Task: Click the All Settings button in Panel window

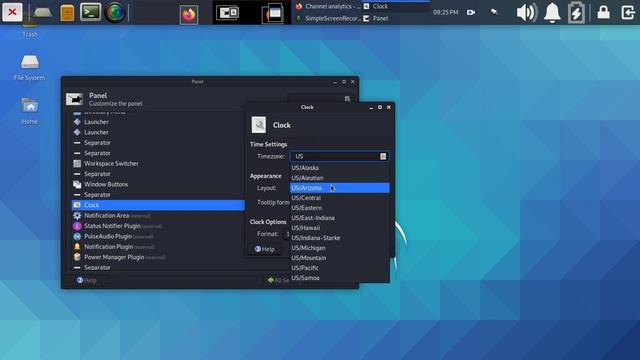Action: tap(278, 280)
